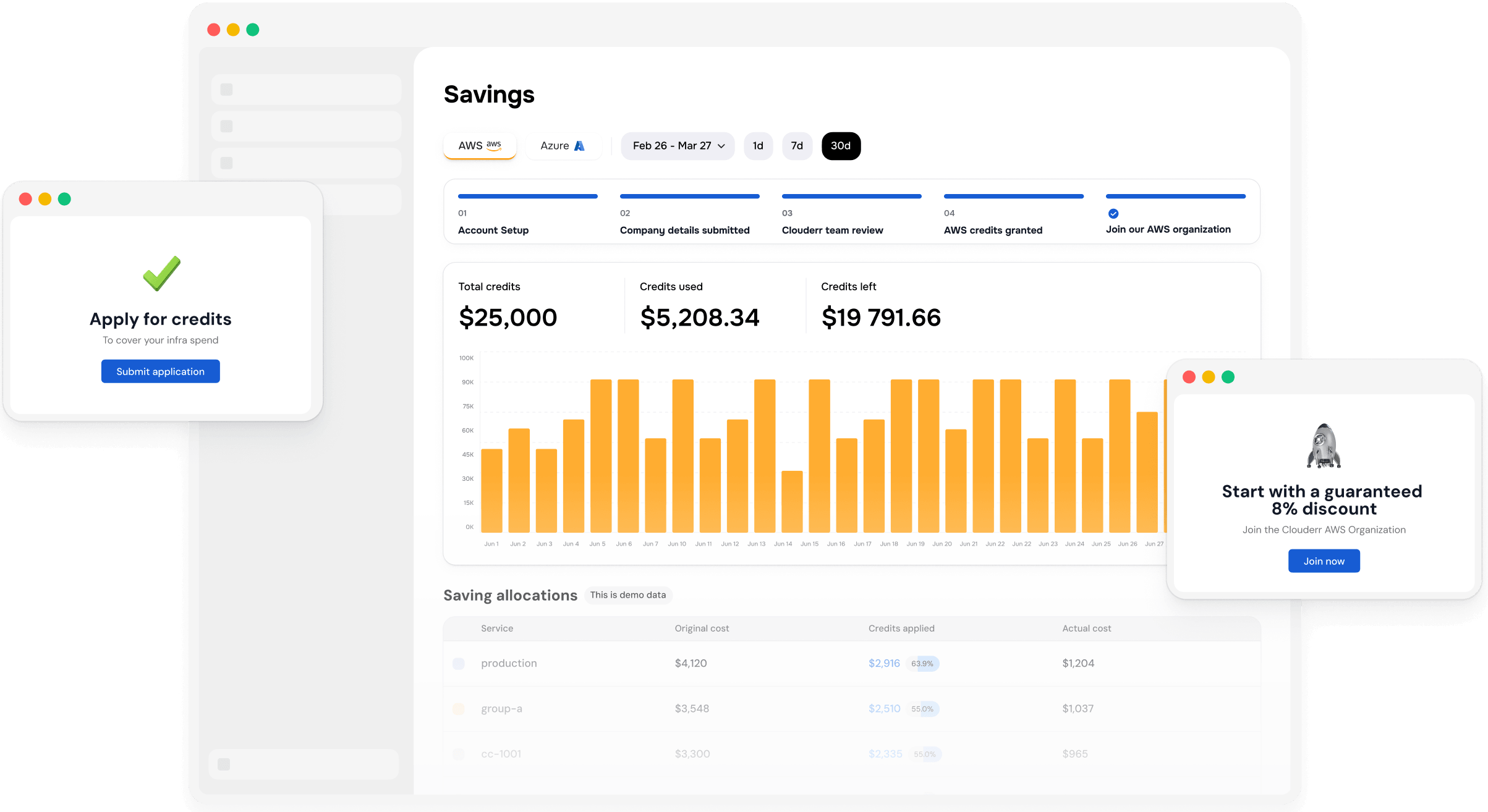This screenshot has width=1488, height=812.
Task: Select the 7d time range
Action: (797, 146)
